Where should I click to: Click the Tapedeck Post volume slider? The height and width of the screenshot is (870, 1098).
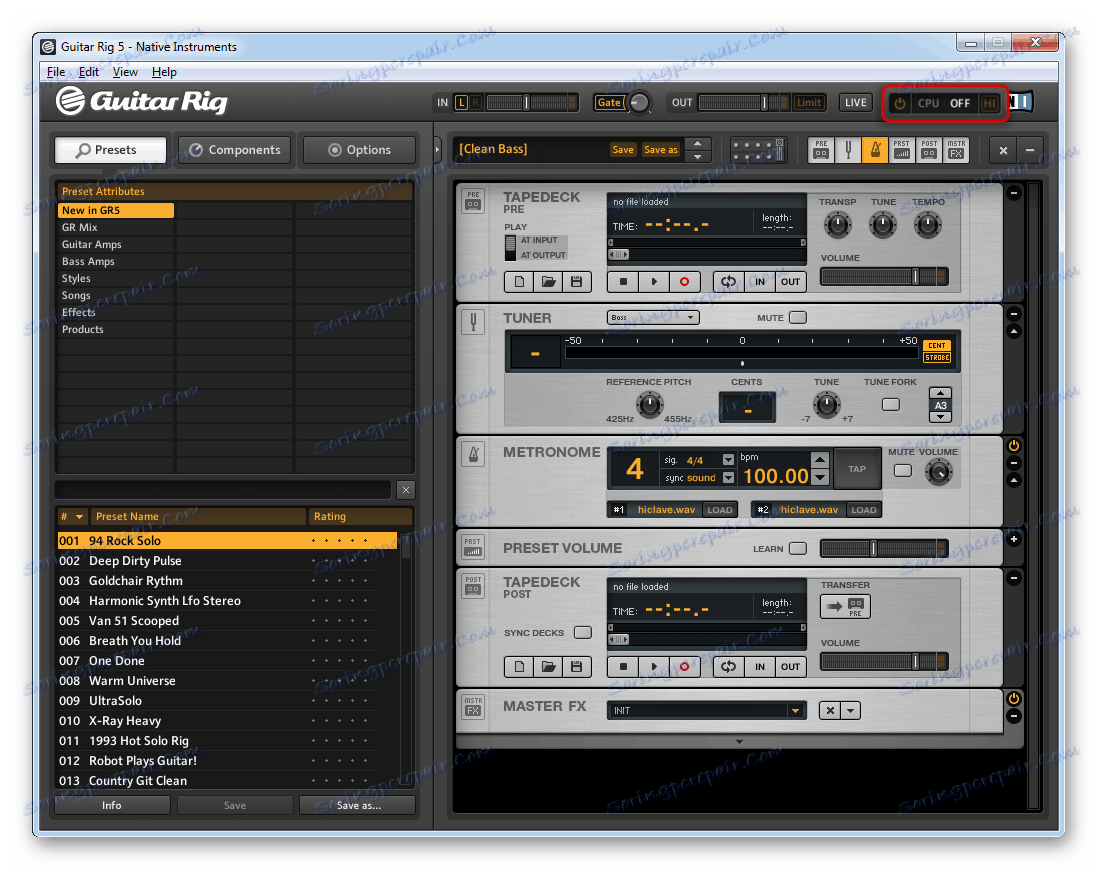[x=884, y=661]
